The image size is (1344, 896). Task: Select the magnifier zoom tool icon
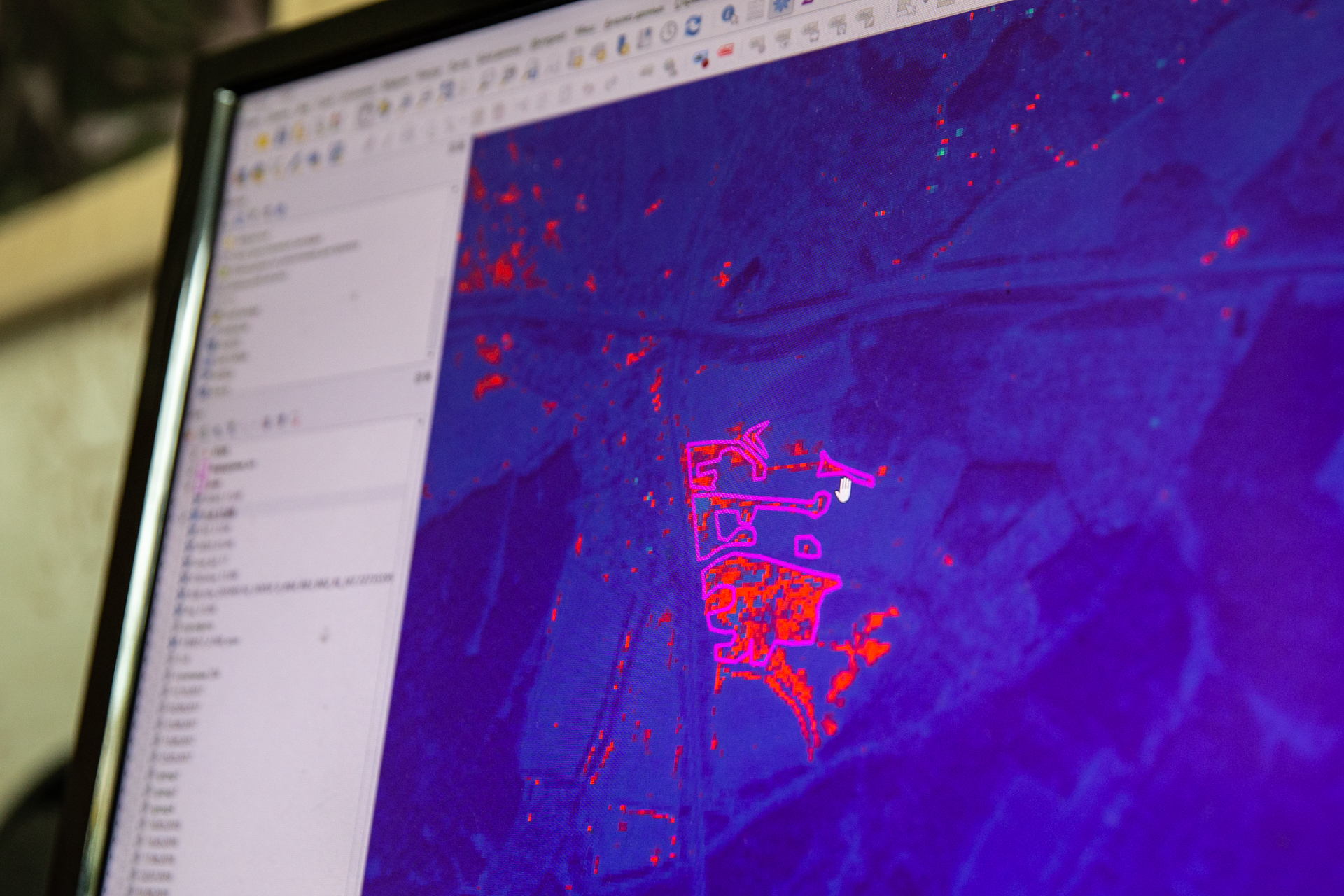(671, 66)
